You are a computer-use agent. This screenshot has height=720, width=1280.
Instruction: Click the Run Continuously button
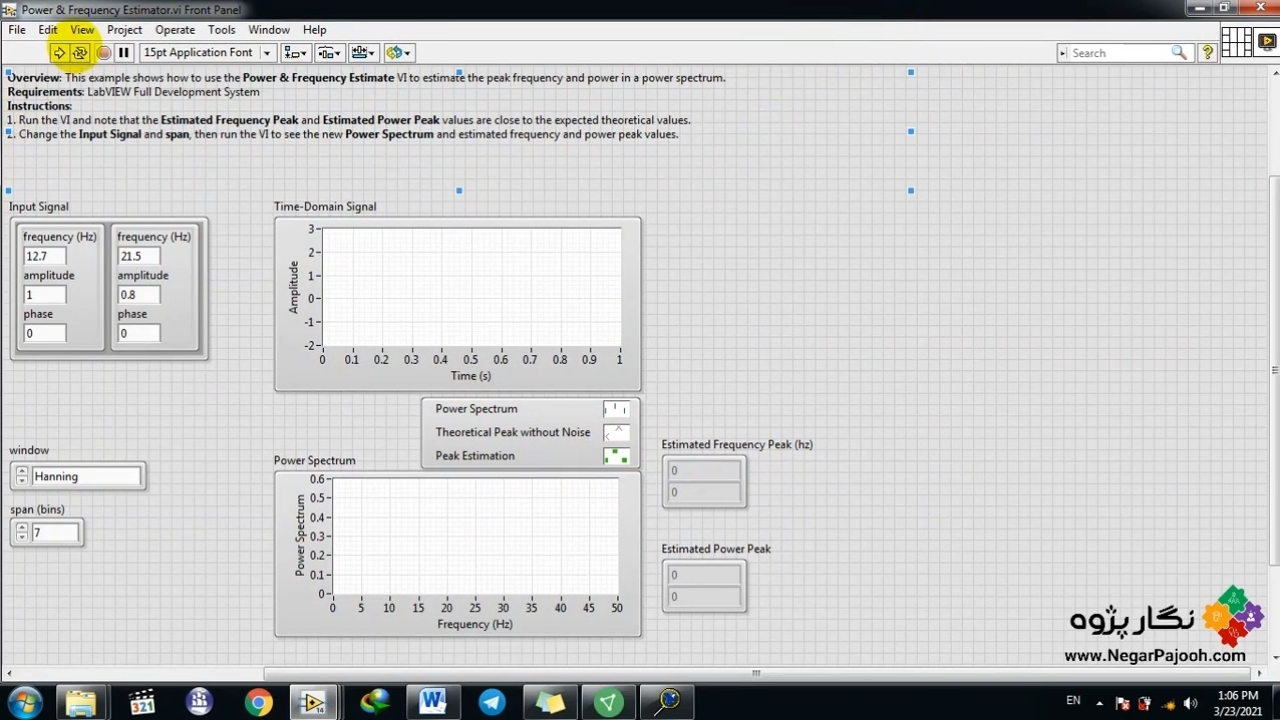[x=80, y=53]
